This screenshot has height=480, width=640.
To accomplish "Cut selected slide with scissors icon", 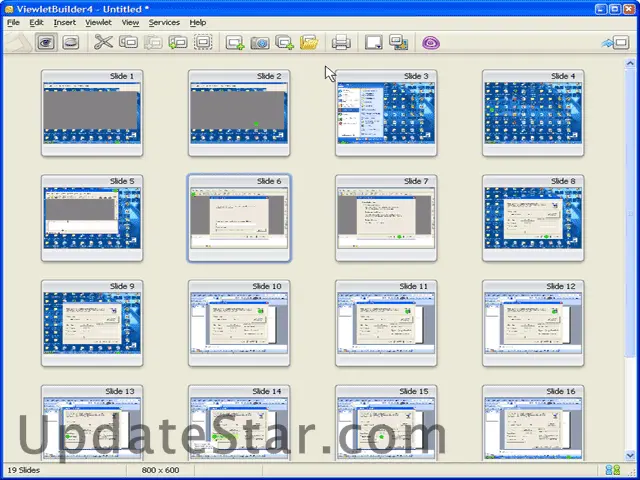I will 103,42.
